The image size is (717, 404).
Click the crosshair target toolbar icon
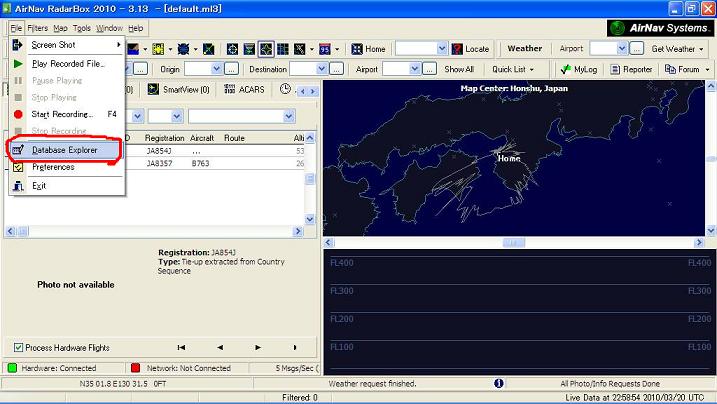point(232,49)
